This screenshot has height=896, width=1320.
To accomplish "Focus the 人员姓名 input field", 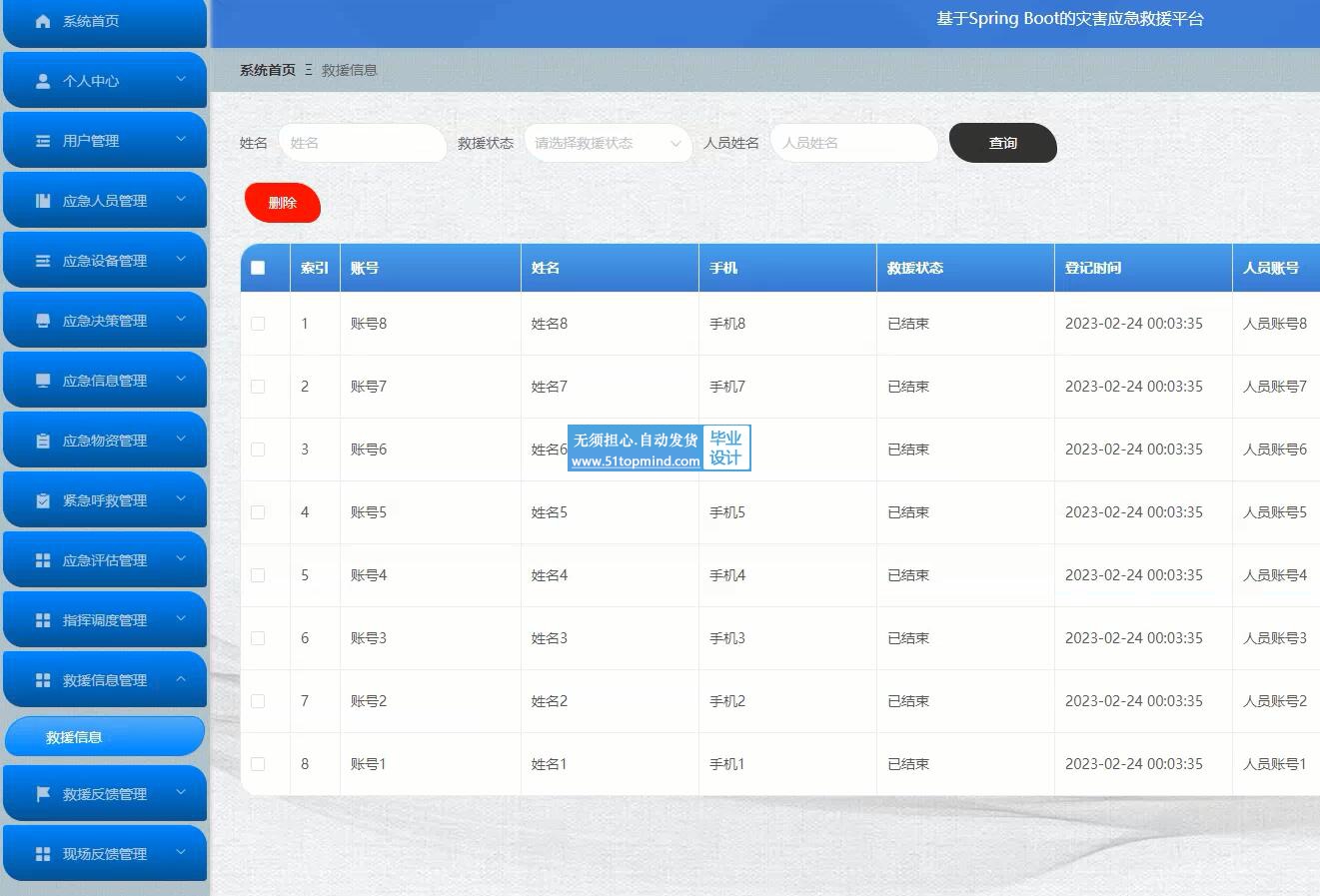I will pos(853,143).
